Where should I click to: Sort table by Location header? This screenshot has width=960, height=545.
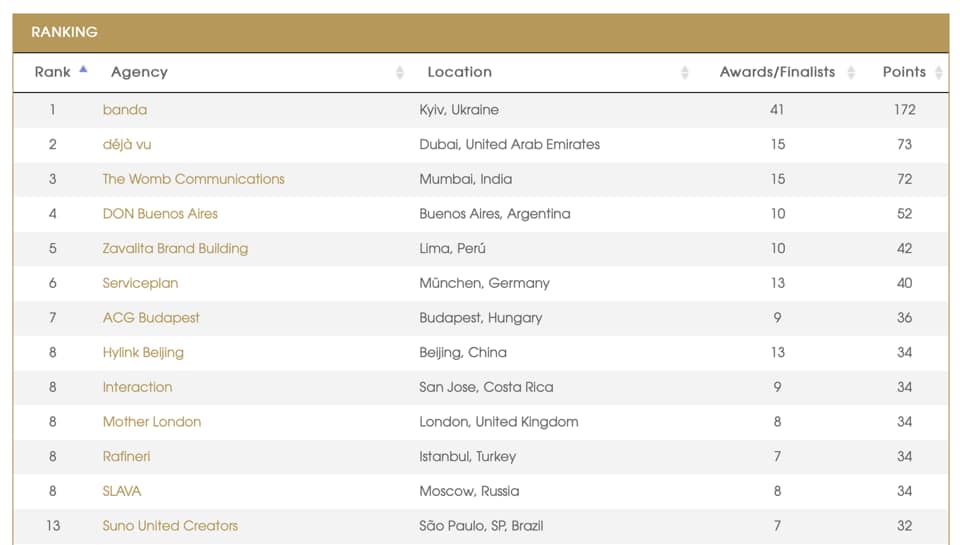click(x=459, y=72)
